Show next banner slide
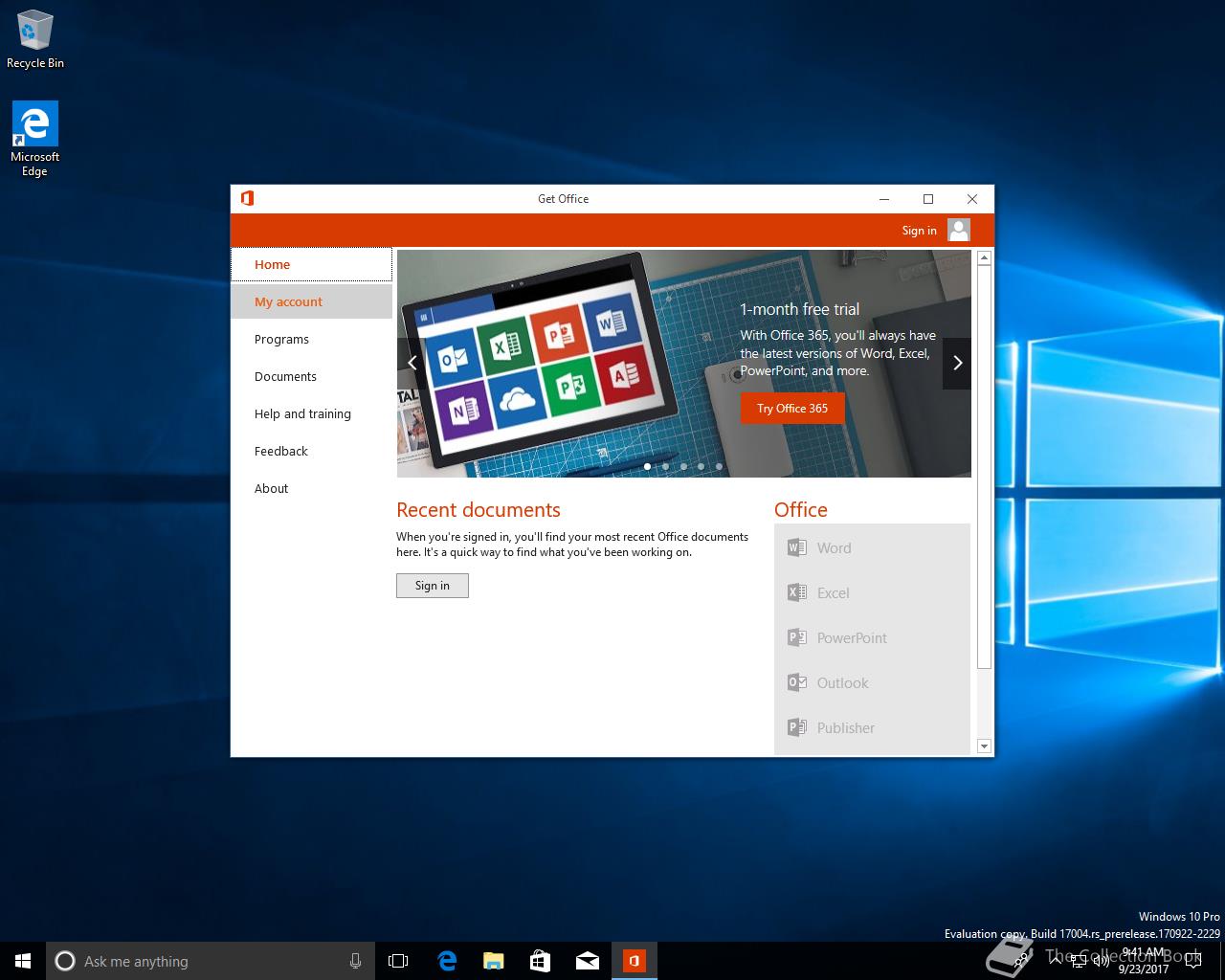This screenshot has height=980, width=1225. [x=957, y=363]
